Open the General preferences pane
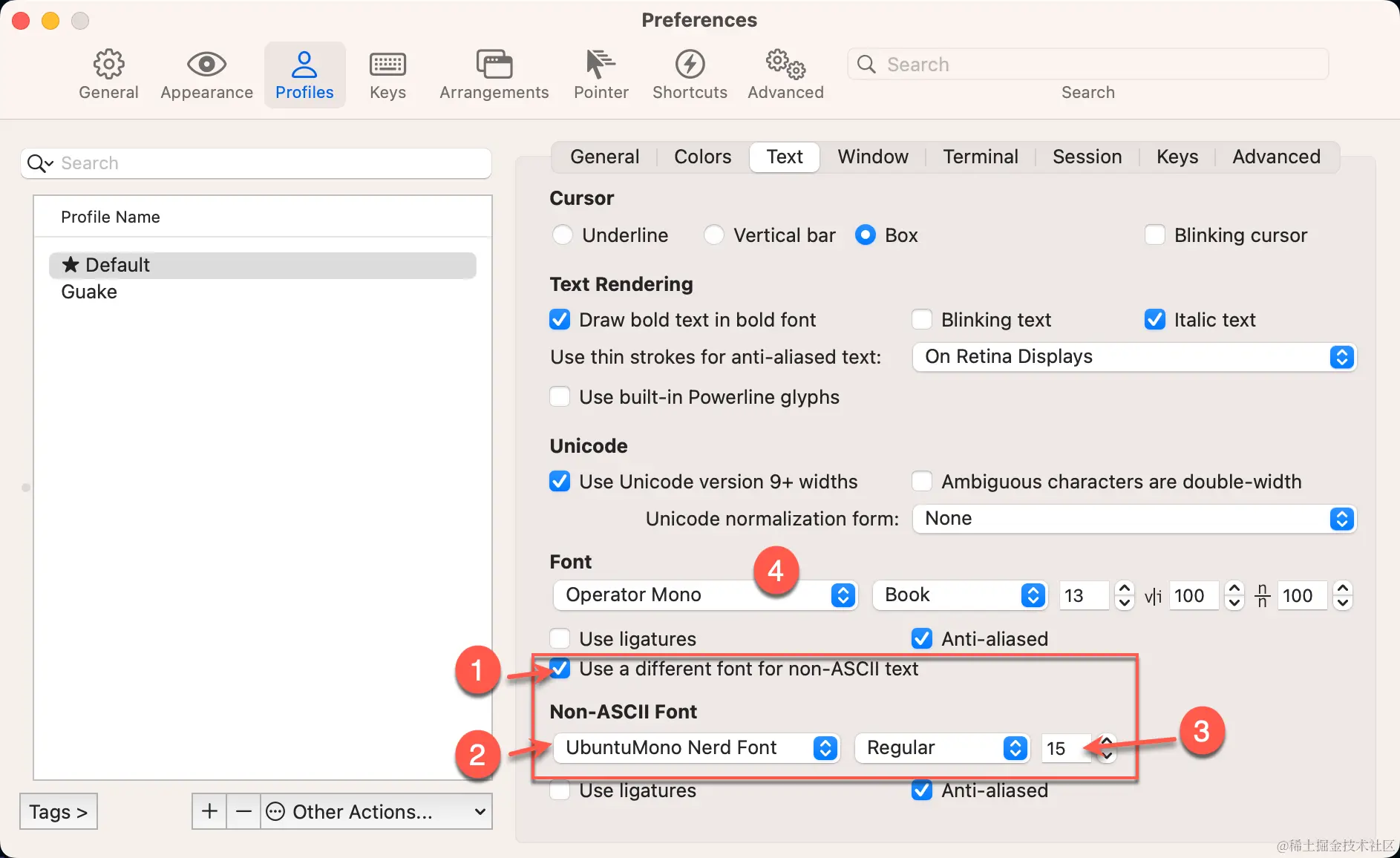 (x=108, y=74)
